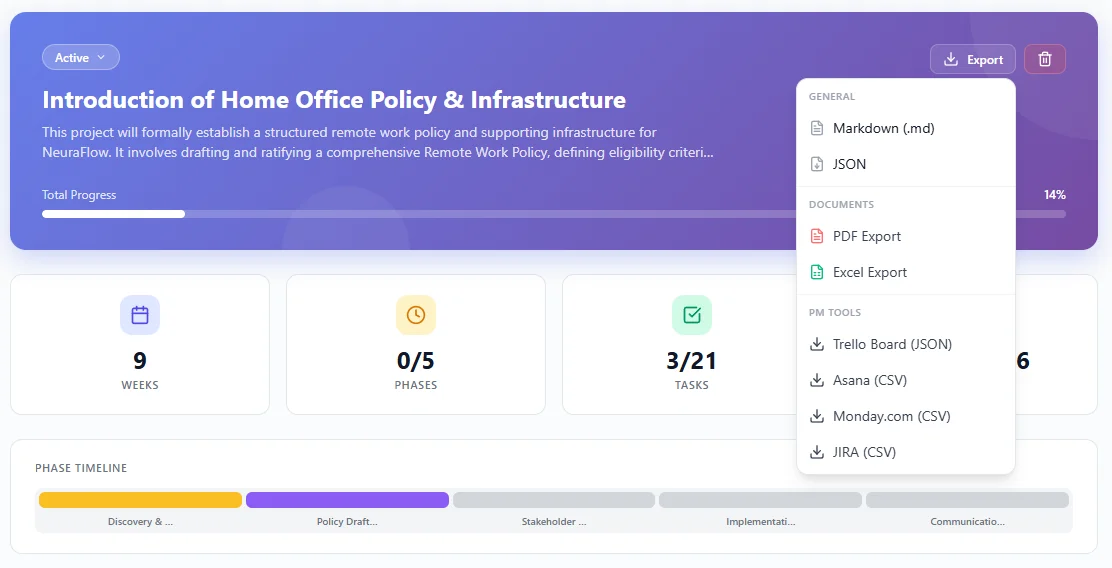Image resolution: width=1112 pixels, height=568 pixels.
Task: Click the red PDF Export file icon
Action: (817, 237)
